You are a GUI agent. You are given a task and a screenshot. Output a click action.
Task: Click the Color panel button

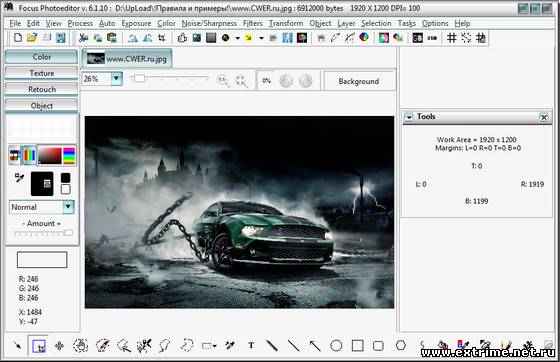click(x=41, y=57)
